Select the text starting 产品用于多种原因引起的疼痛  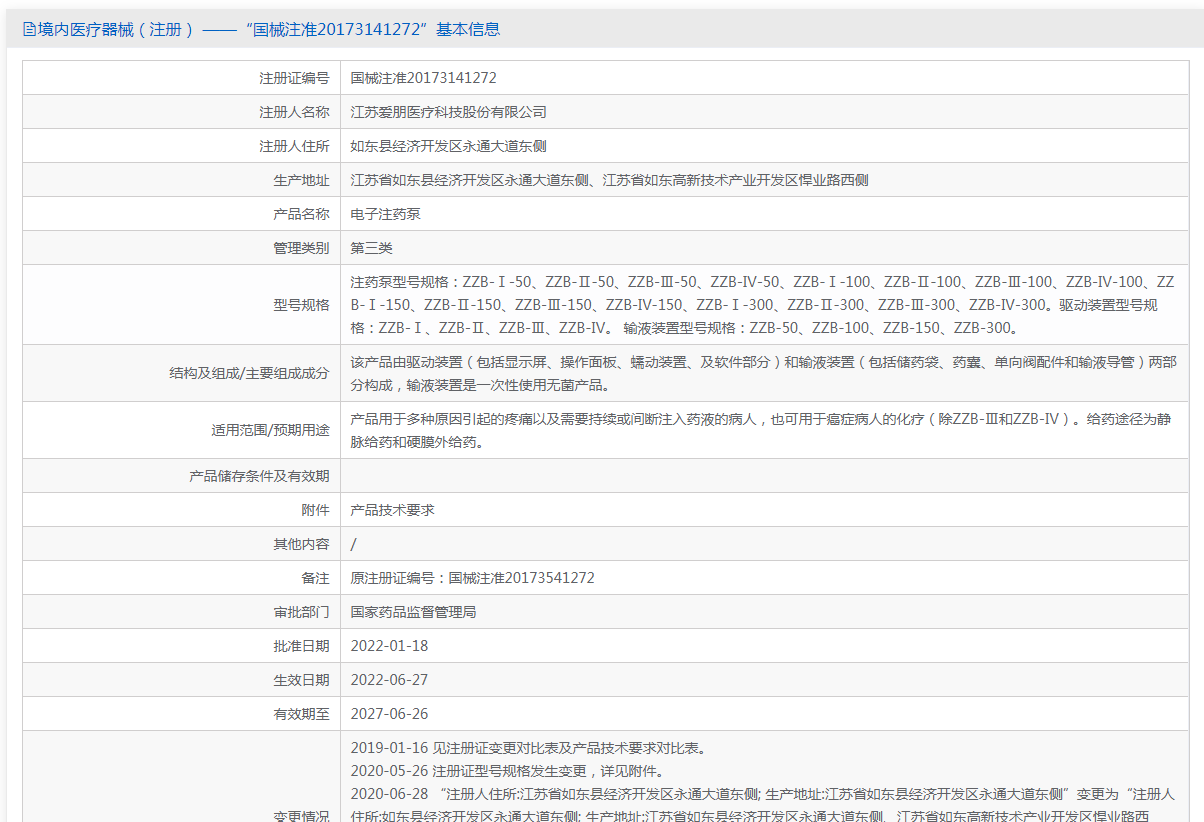(760, 430)
